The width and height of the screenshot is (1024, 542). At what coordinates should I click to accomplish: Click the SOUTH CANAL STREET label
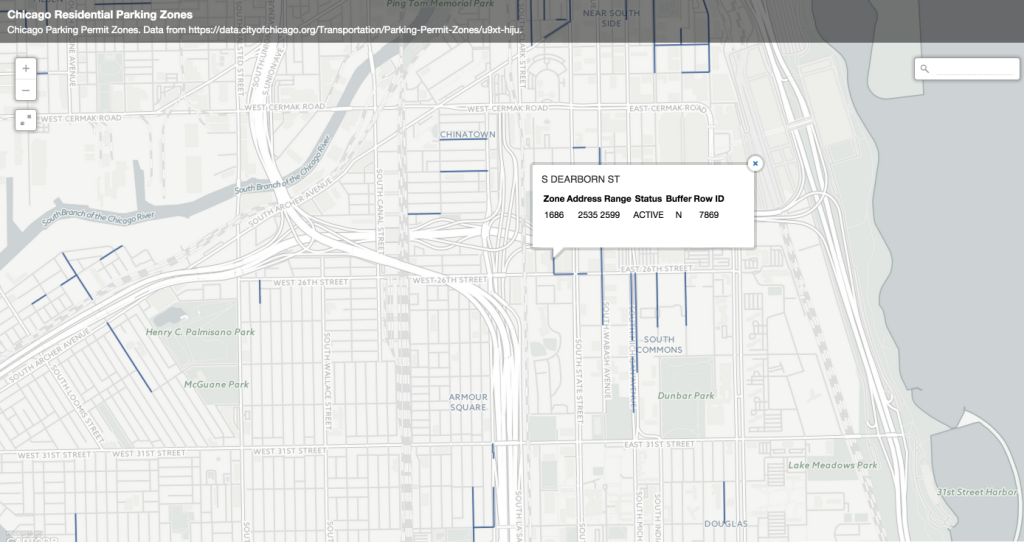click(379, 211)
